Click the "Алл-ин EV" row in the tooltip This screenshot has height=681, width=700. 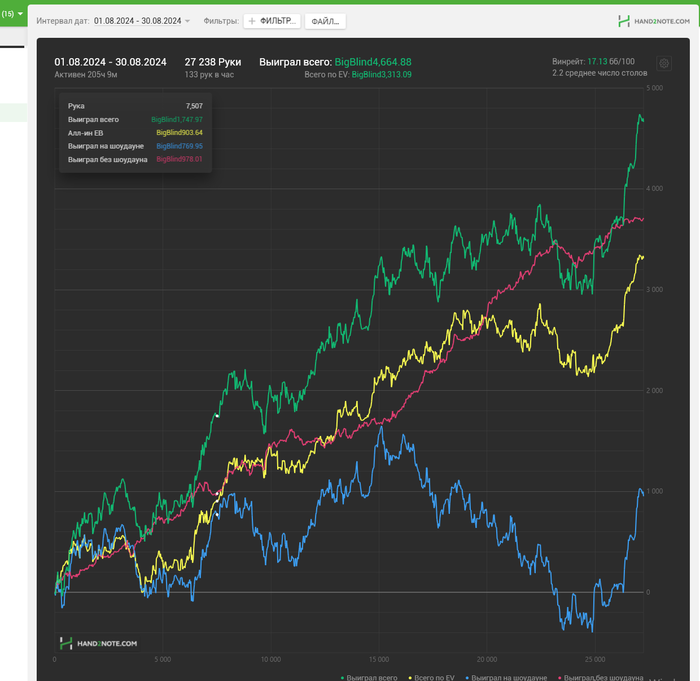pyautogui.click(x=135, y=132)
